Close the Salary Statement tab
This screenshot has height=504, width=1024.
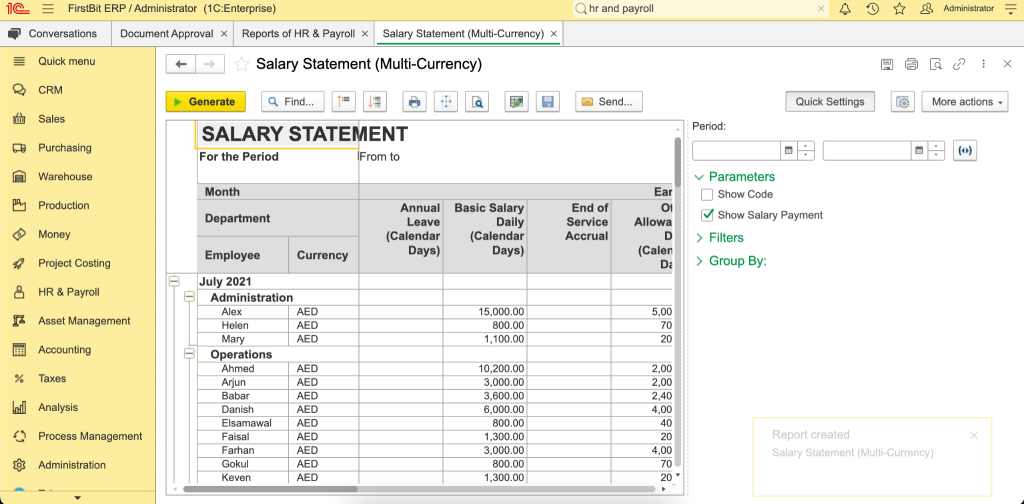(x=554, y=33)
